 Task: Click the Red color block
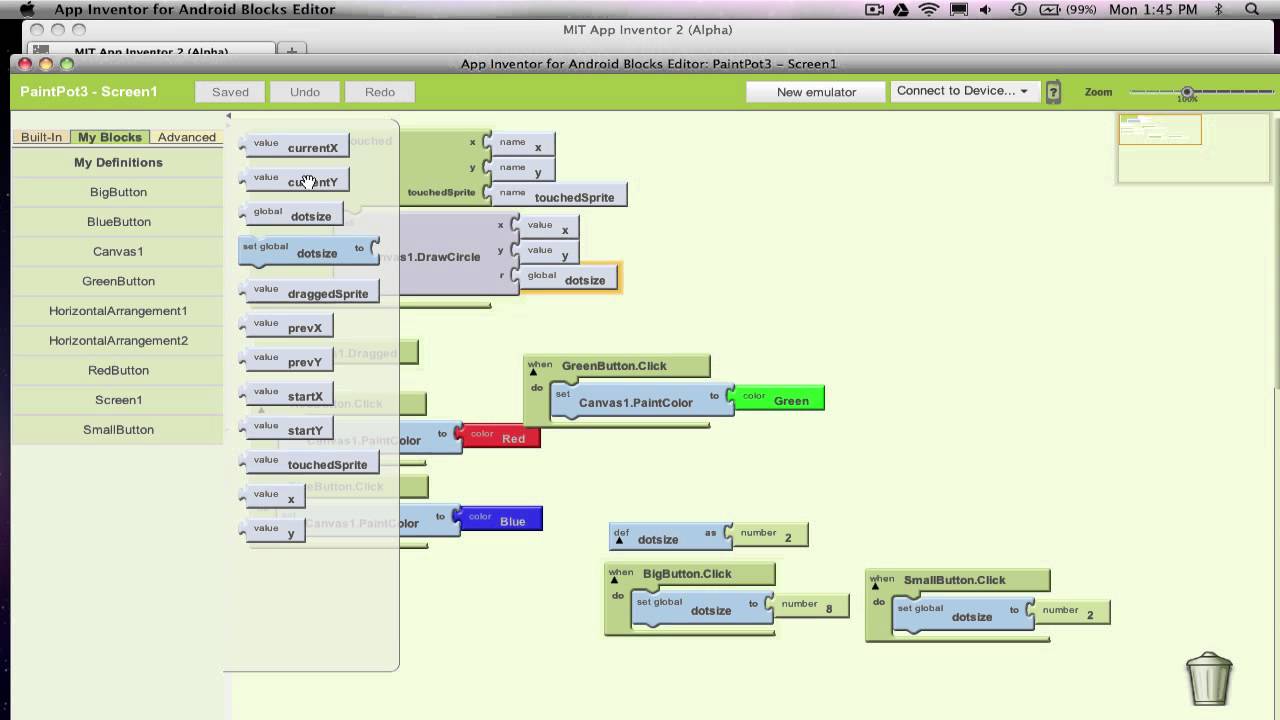point(500,436)
